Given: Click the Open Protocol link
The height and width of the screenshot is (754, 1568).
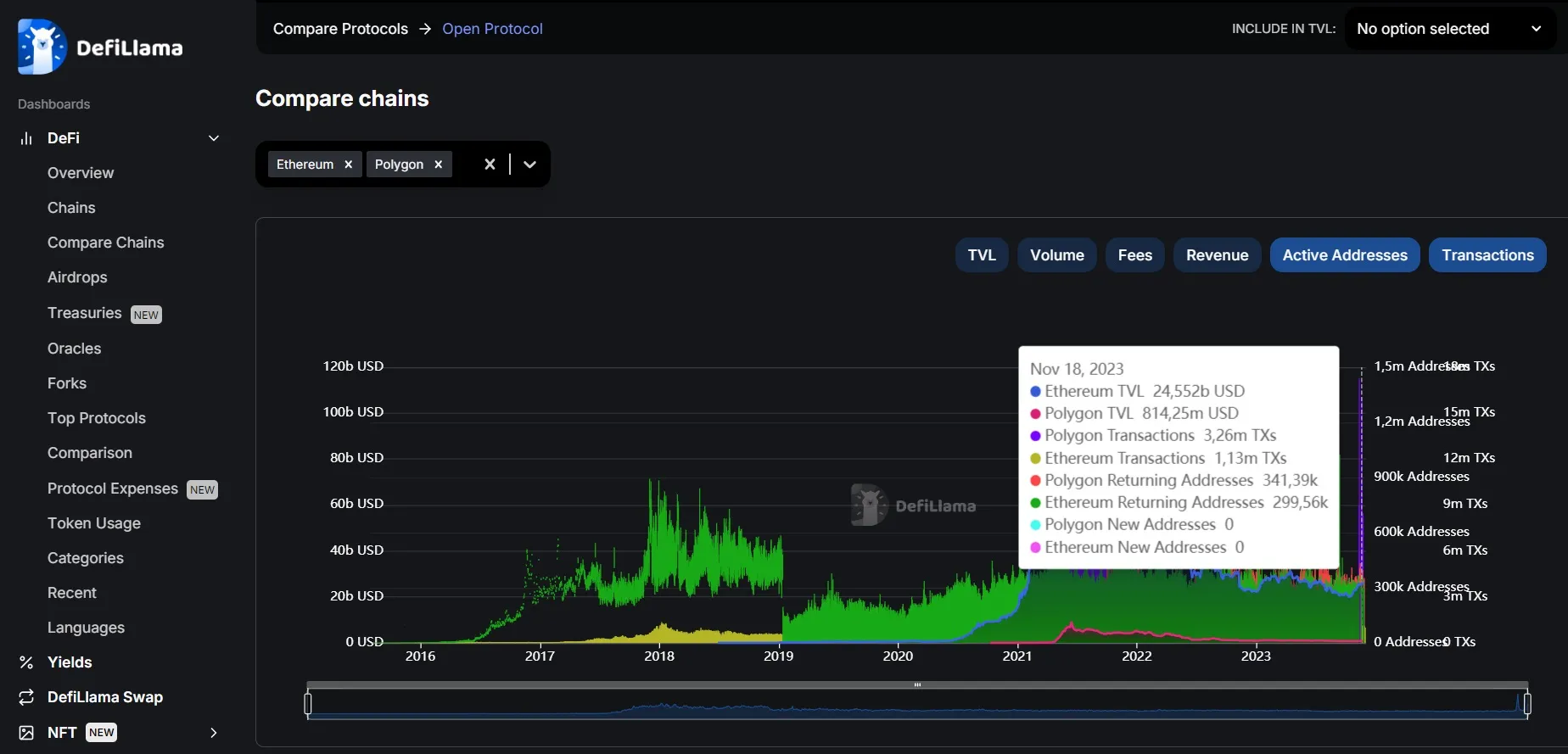Looking at the screenshot, I should point(492,29).
